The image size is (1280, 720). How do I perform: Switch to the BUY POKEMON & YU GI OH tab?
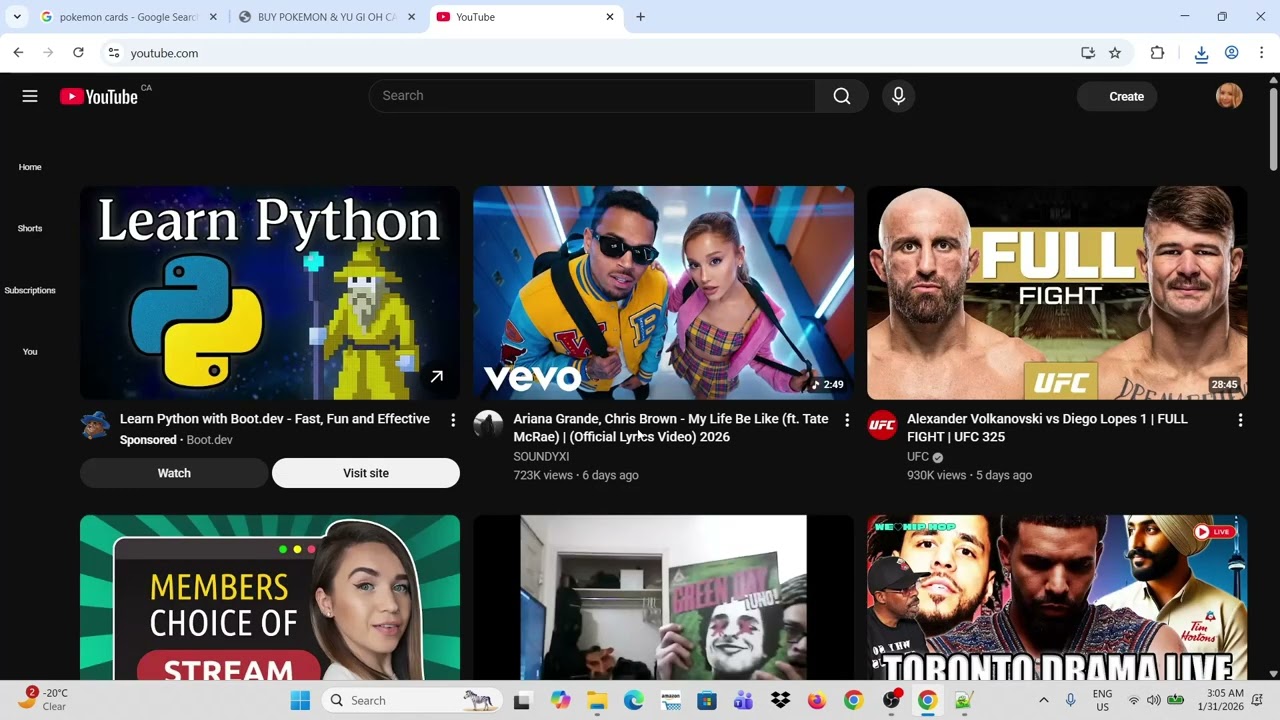tap(326, 17)
